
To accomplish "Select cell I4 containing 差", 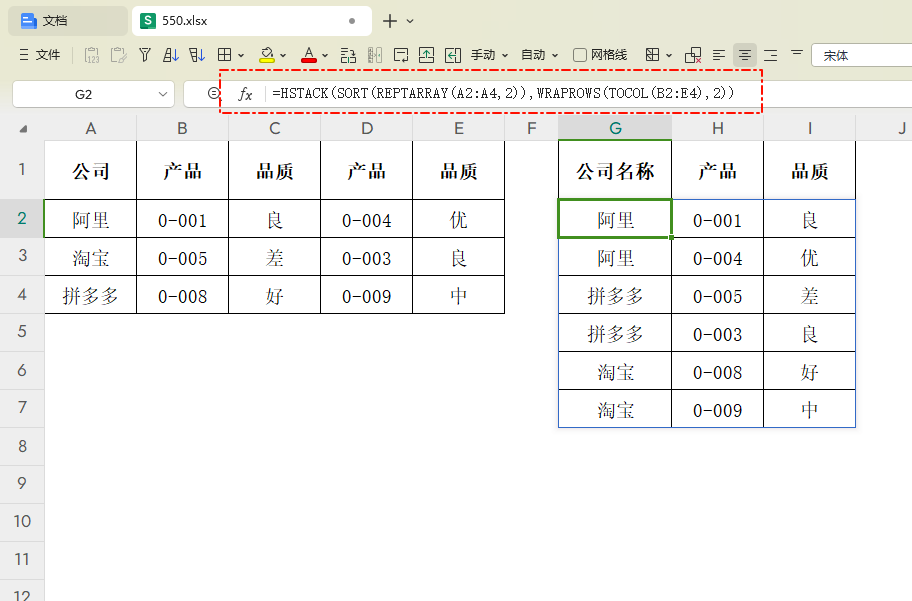I will click(x=810, y=295).
